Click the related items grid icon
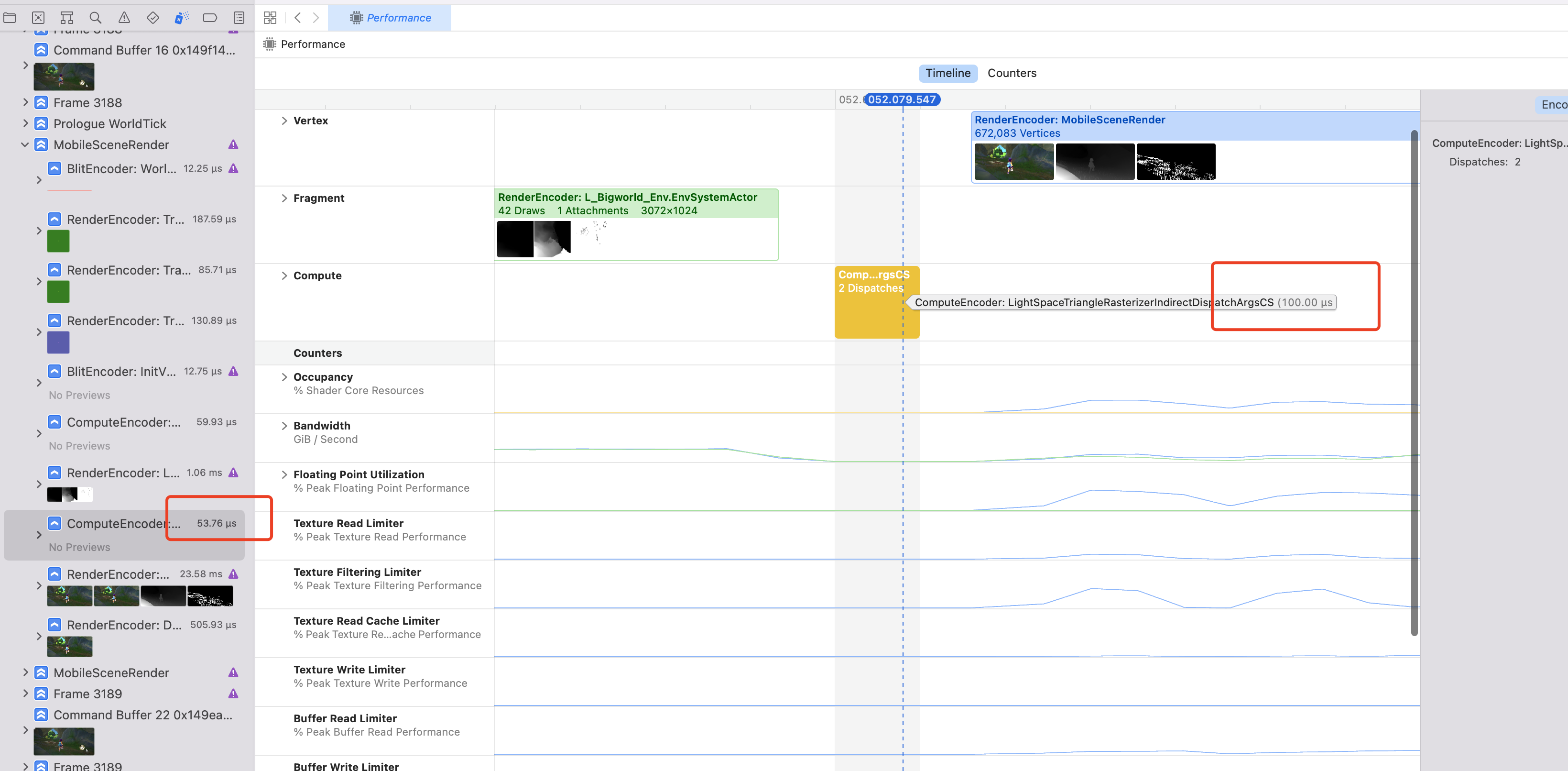Screen dimensions: 1568x771 tap(270, 18)
